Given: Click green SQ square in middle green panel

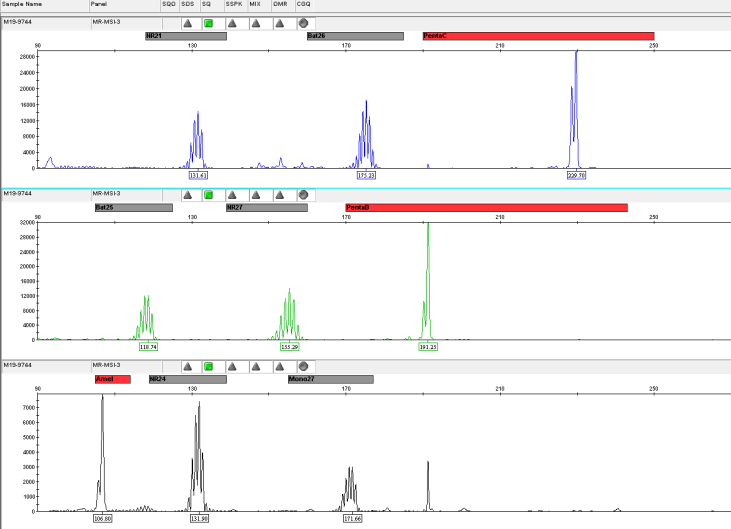Looking at the screenshot, I should (208, 194).
